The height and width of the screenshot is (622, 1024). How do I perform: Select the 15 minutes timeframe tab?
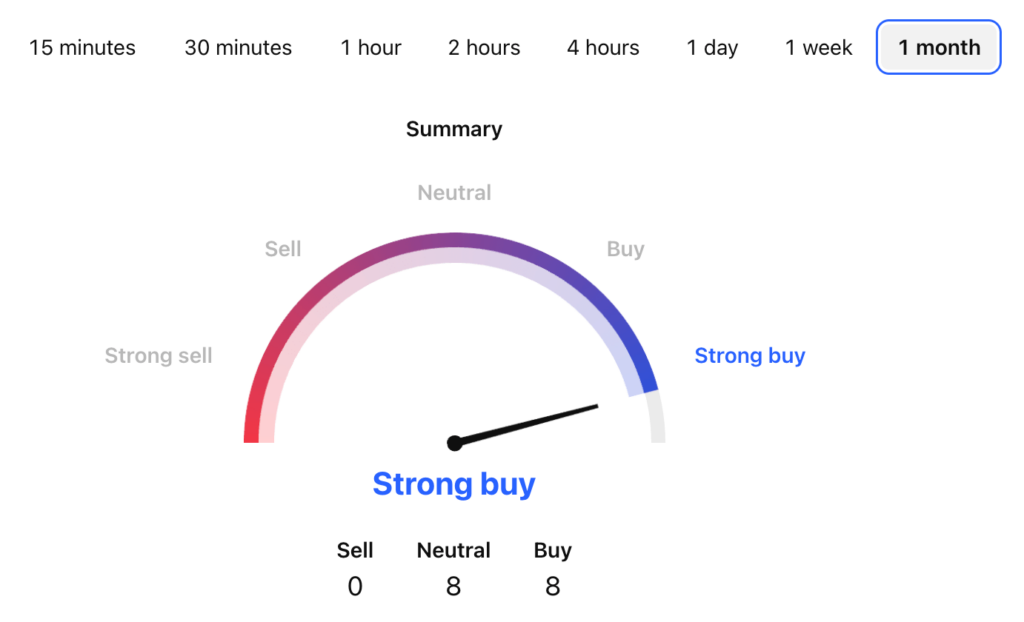click(x=82, y=47)
